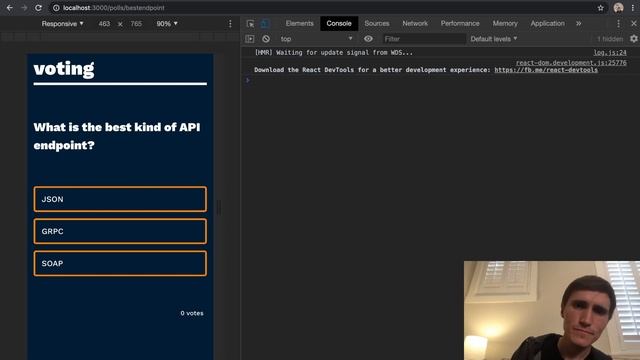This screenshot has width=640, height=360.
Task: Vote for the GRPC option
Action: (x=120, y=231)
